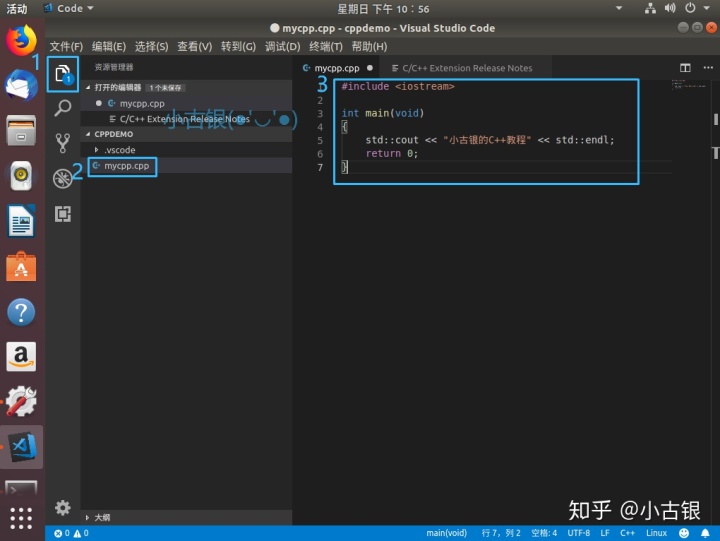Click the #include <iostream> line
720x541 pixels.
click(x=398, y=86)
